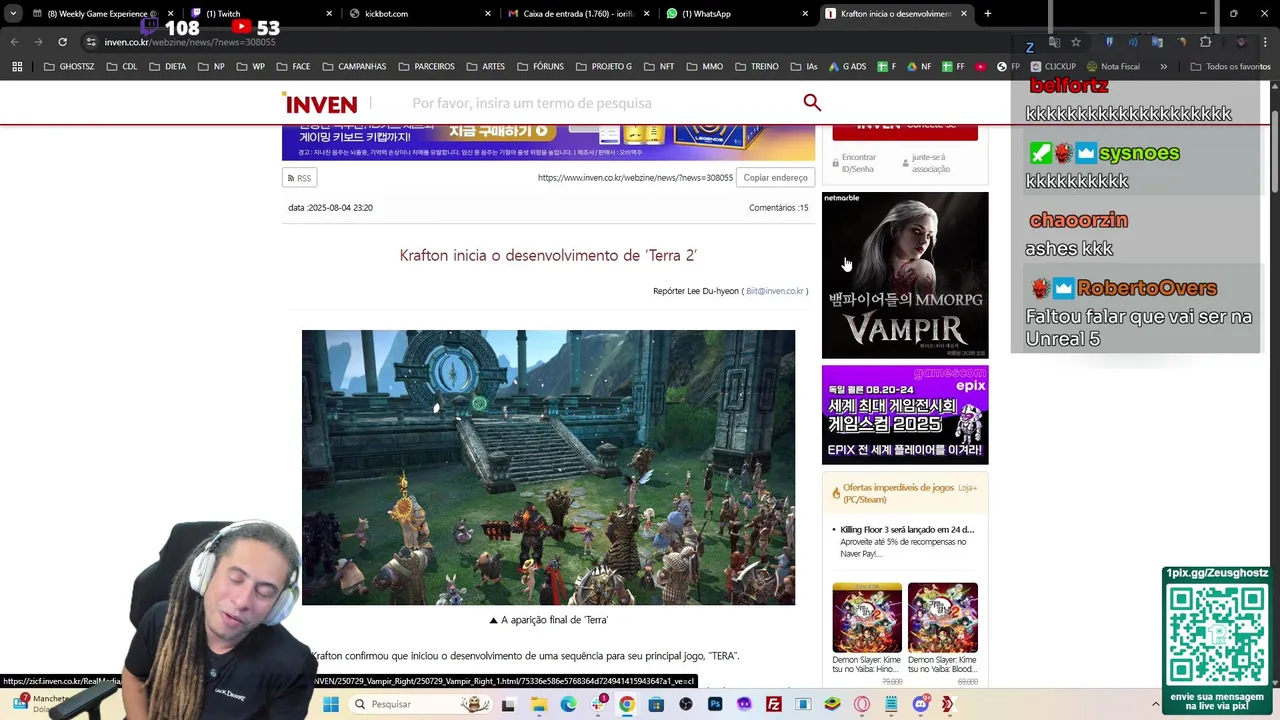Open the Vampir MMORPG banner ad

(x=905, y=275)
